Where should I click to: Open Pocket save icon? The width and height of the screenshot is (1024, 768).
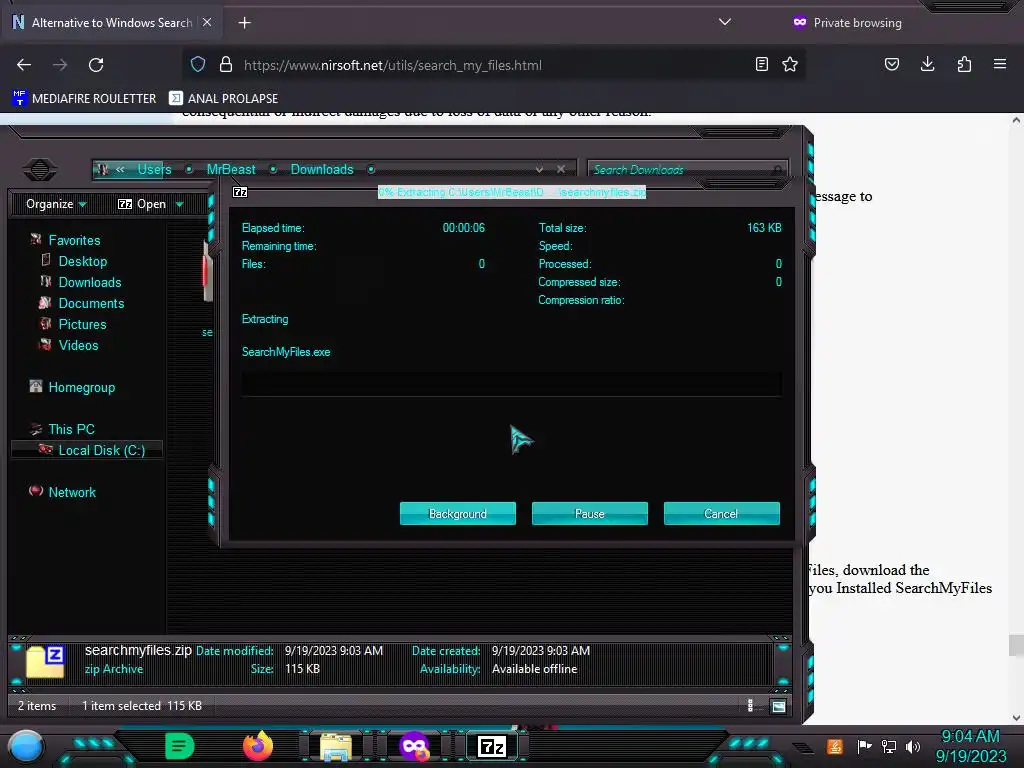[x=891, y=64]
